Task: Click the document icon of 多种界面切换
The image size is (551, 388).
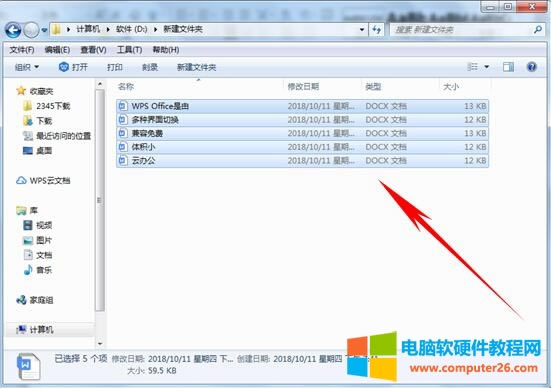Action: click(x=123, y=119)
